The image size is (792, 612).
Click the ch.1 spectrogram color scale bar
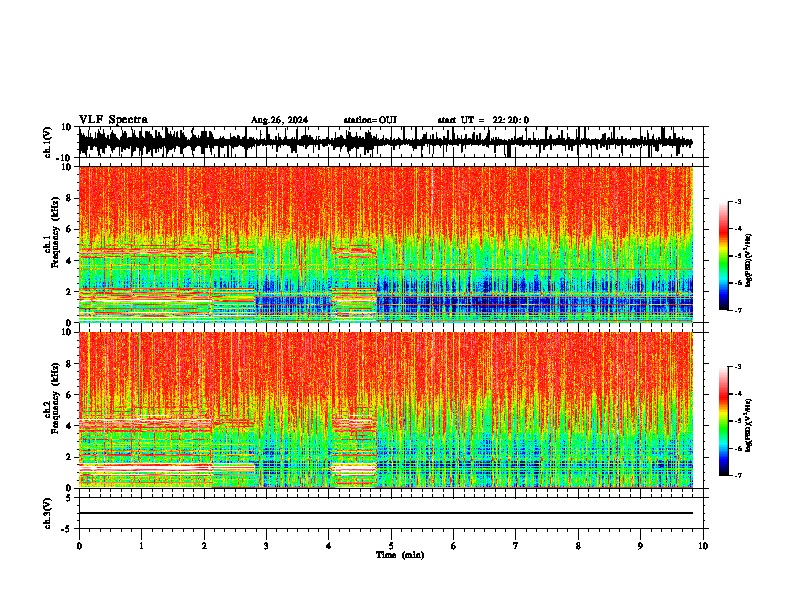pyautogui.click(x=724, y=256)
